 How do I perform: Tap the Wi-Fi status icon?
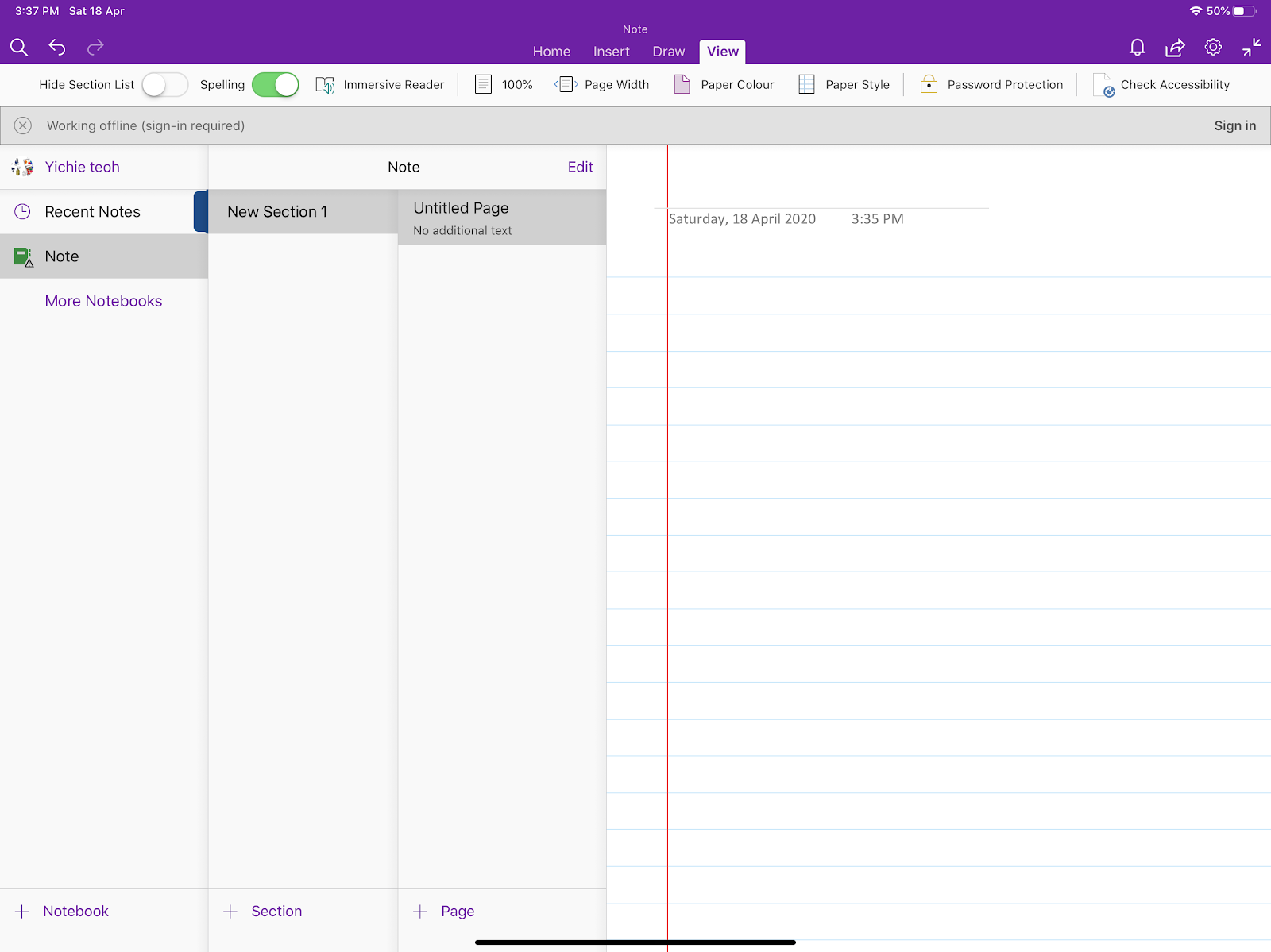click(1196, 11)
